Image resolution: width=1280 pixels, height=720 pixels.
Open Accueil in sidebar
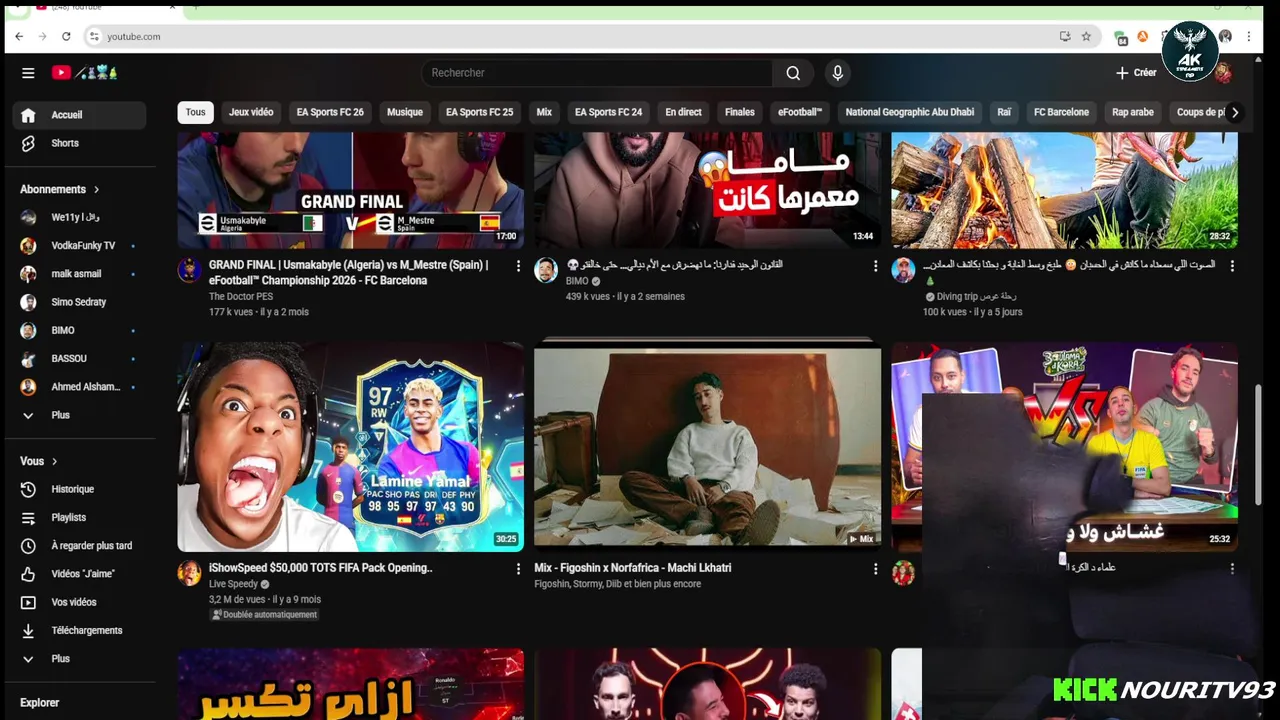(x=80, y=115)
